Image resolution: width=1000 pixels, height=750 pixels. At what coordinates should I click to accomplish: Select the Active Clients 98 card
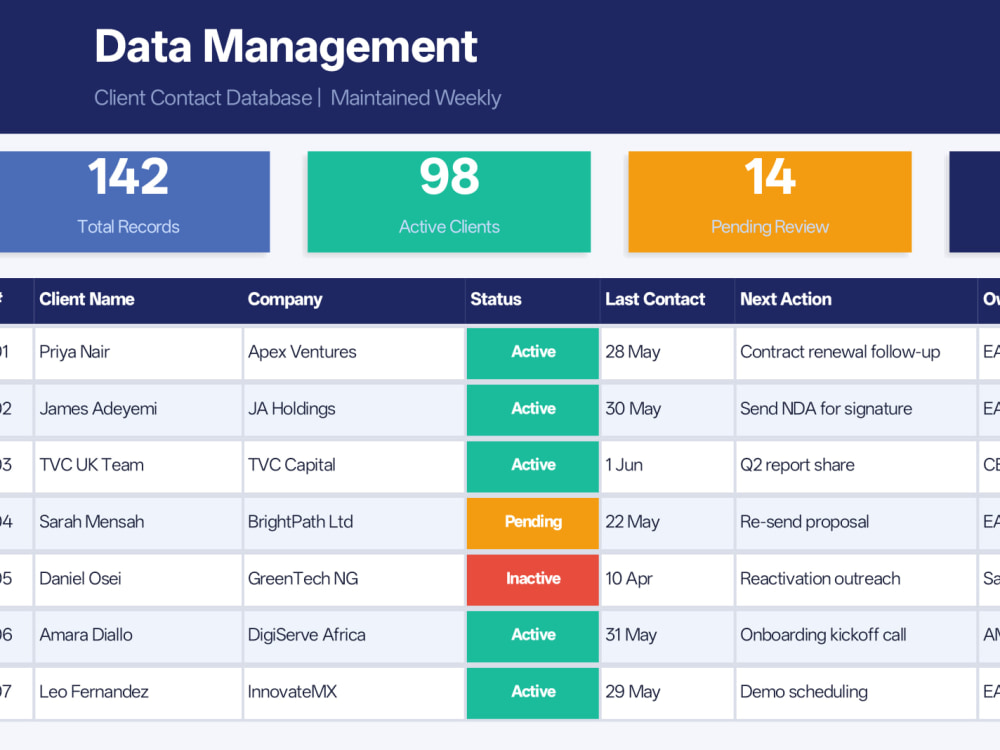pyautogui.click(x=449, y=202)
